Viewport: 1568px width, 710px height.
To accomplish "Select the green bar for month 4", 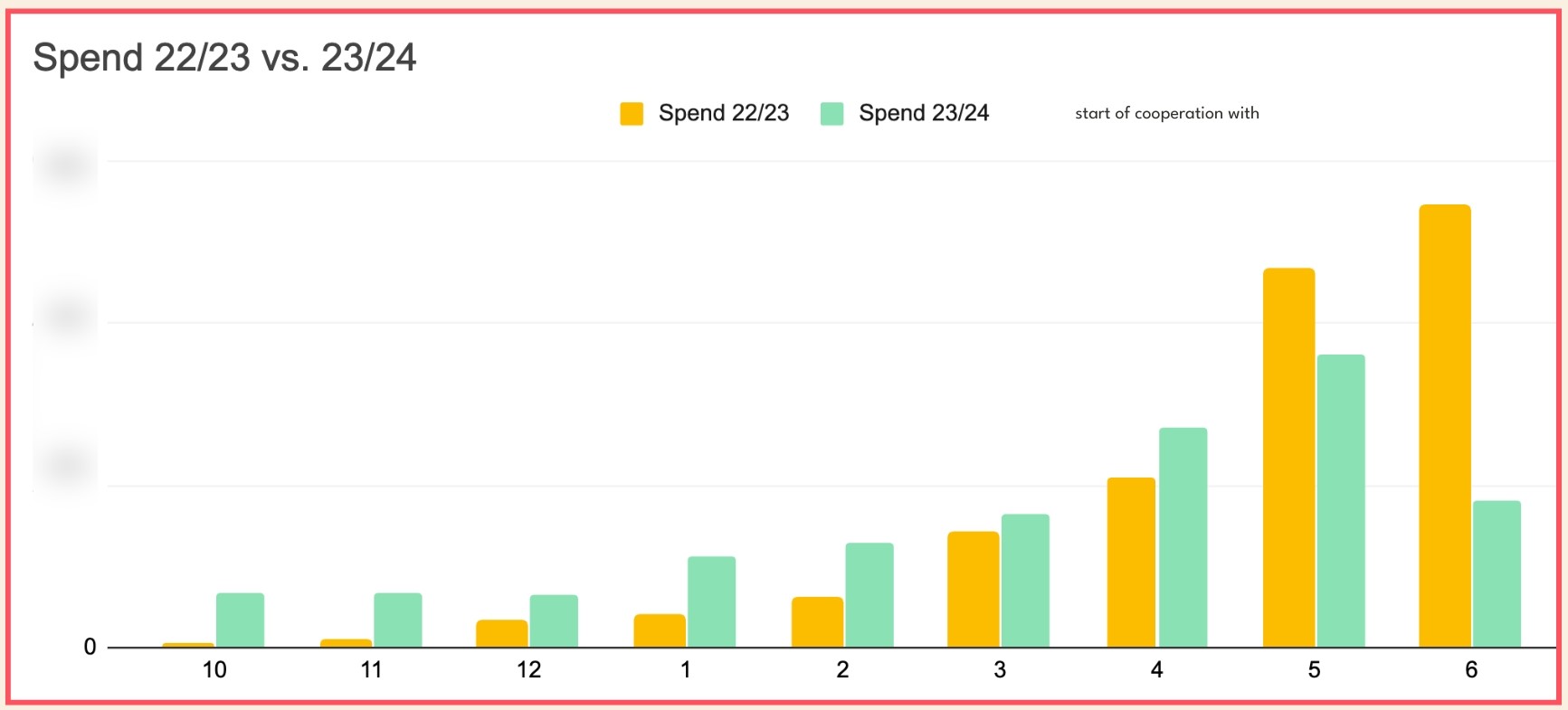I will click(x=1183, y=537).
